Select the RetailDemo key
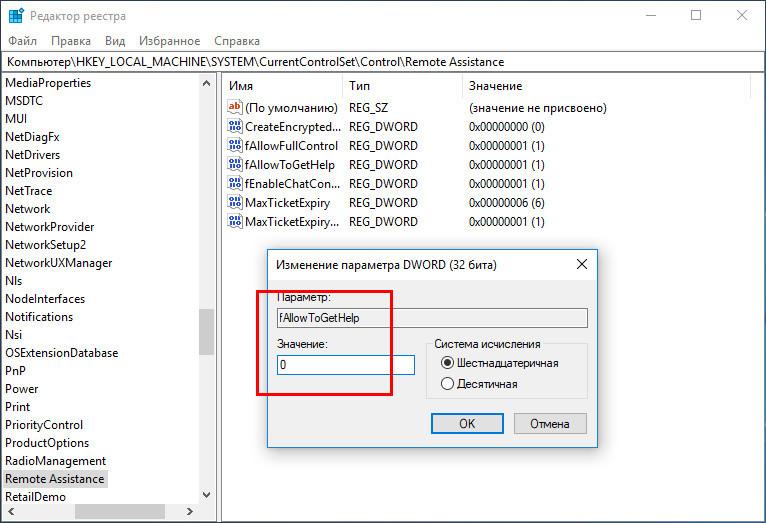Viewport: 766px width, 523px height. [x=35, y=498]
